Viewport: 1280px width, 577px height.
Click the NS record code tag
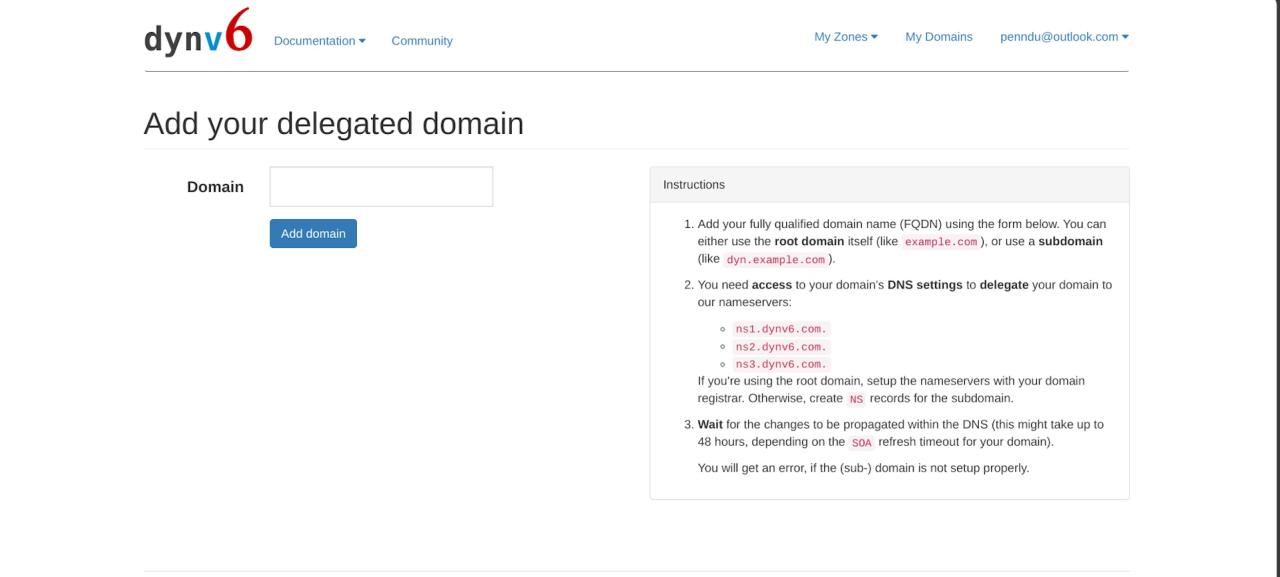click(856, 399)
